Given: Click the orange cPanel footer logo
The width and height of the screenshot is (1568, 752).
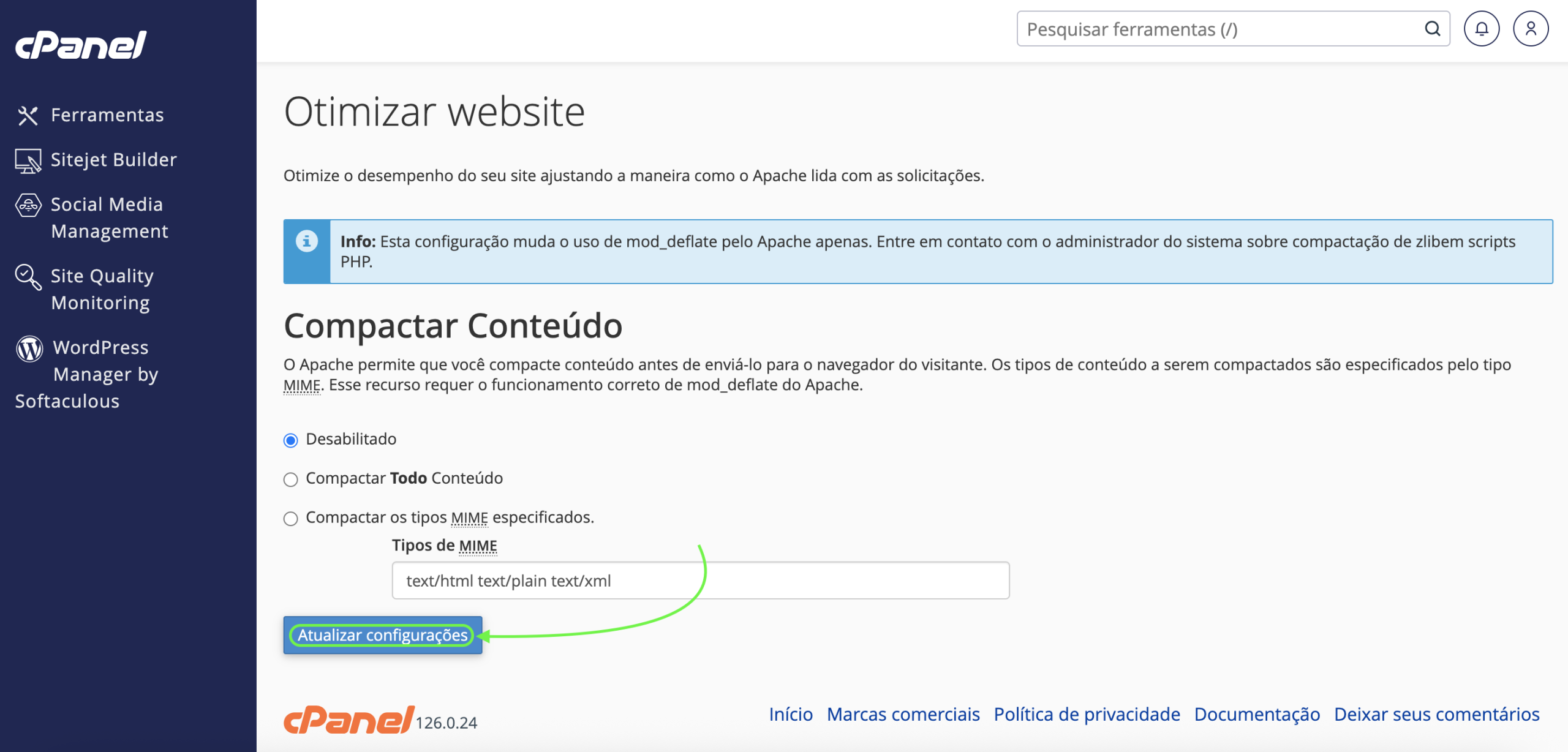Looking at the screenshot, I should [x=349, y=720].
